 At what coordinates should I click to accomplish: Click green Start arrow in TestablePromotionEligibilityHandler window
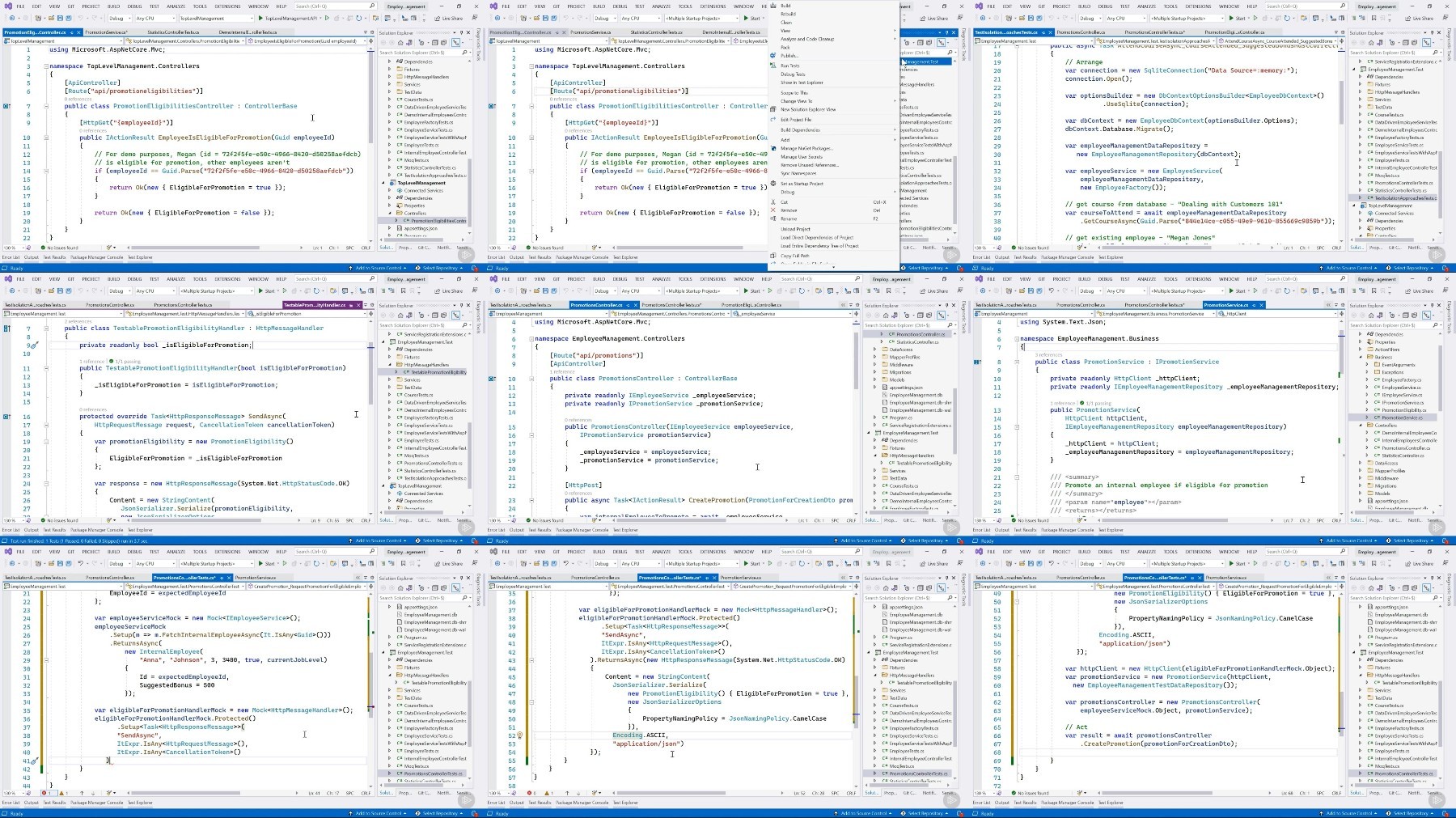[x=260, y=290]
